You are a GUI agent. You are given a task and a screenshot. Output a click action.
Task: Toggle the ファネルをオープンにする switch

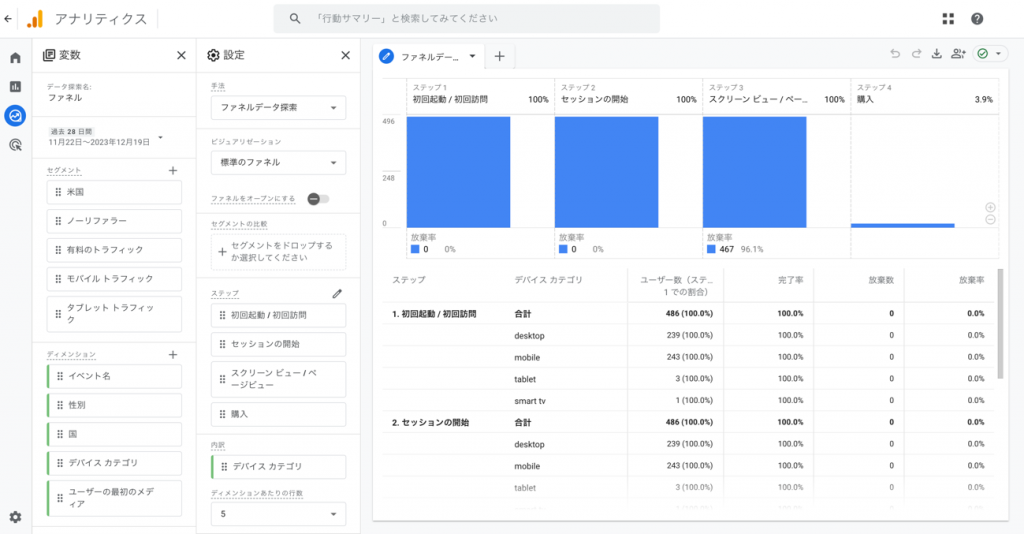pyautogui.click(x=318, y=199)
